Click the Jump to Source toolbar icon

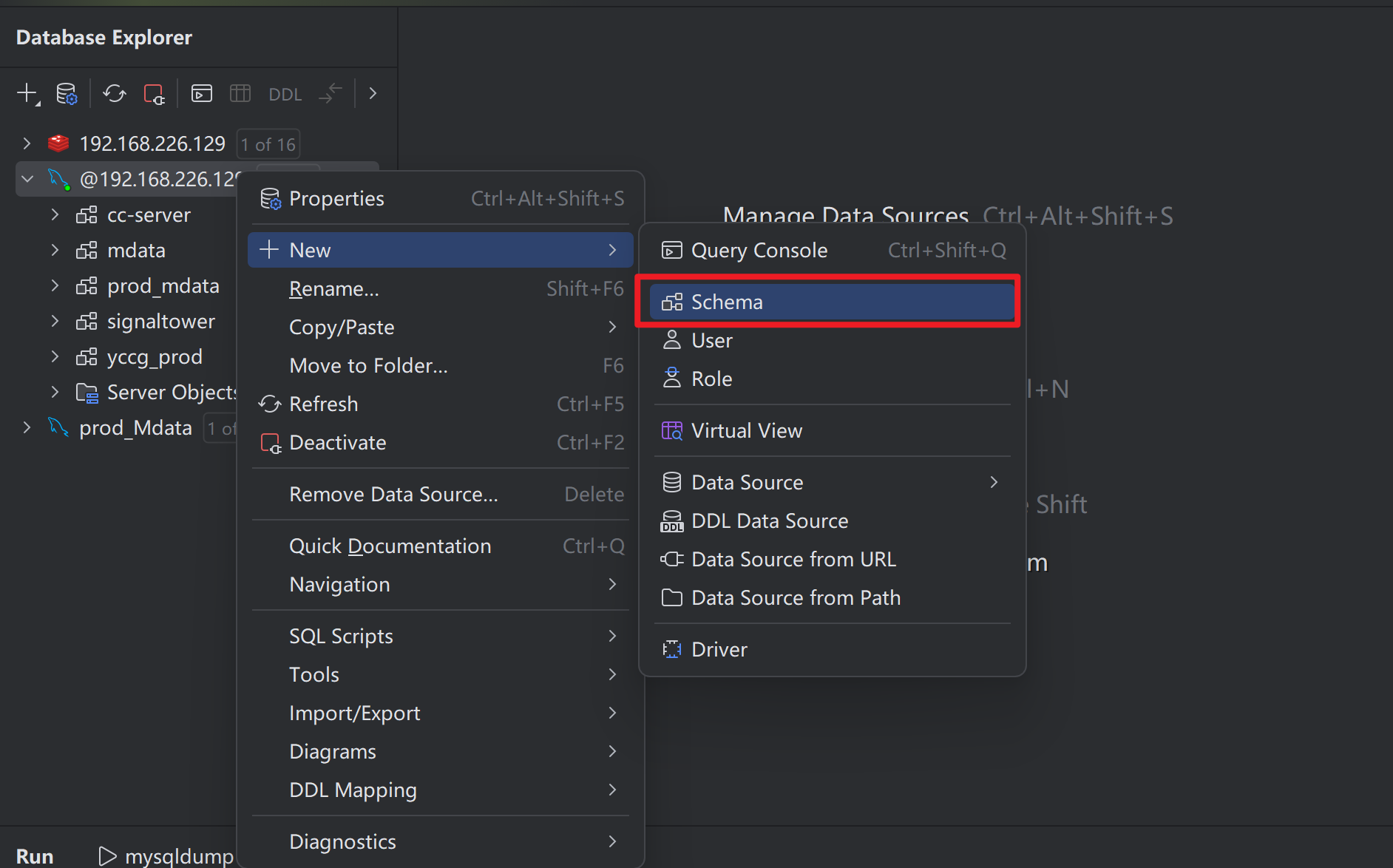(x=330, y=94)
